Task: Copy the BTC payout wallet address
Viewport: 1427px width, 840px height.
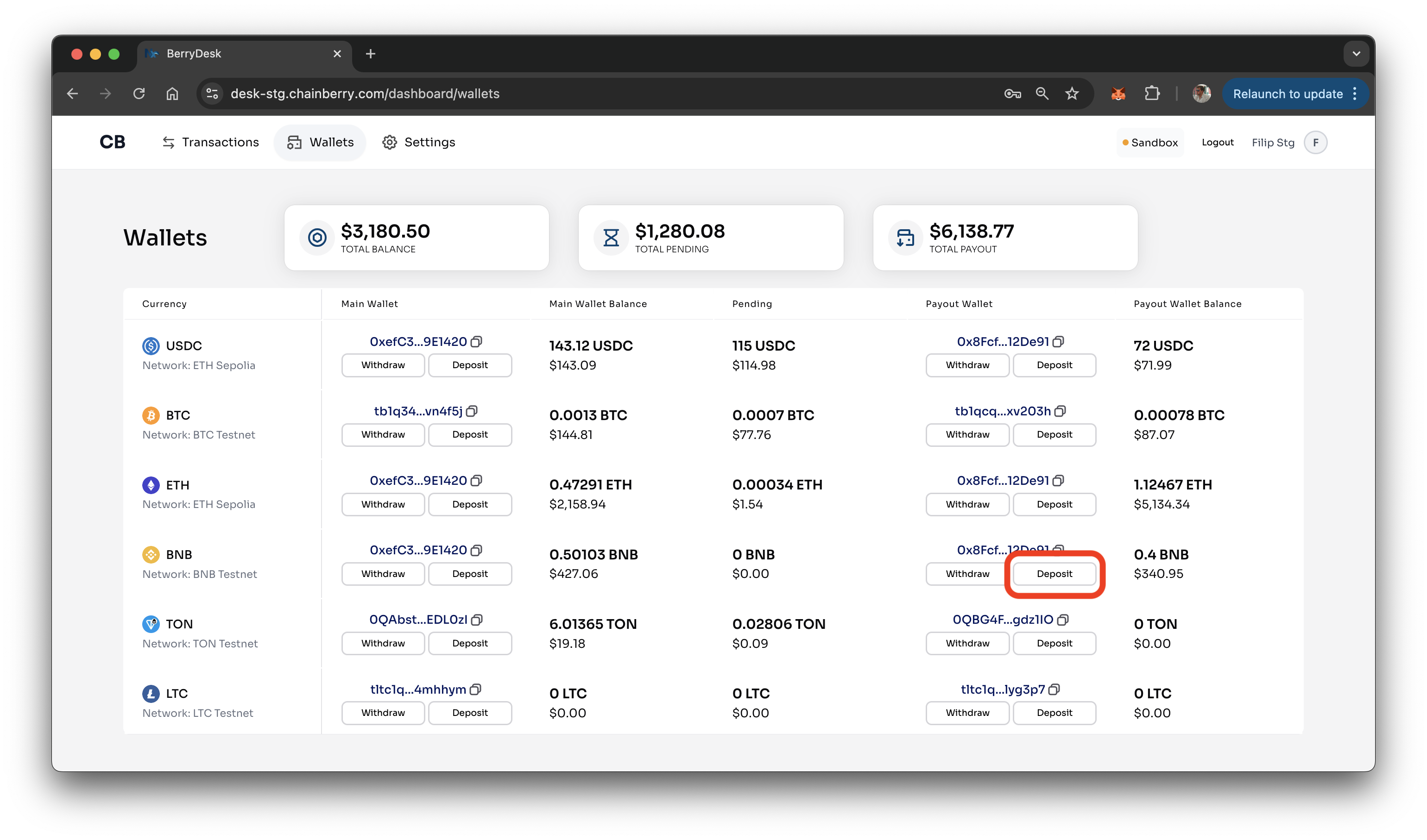Action: point(1060,412)
